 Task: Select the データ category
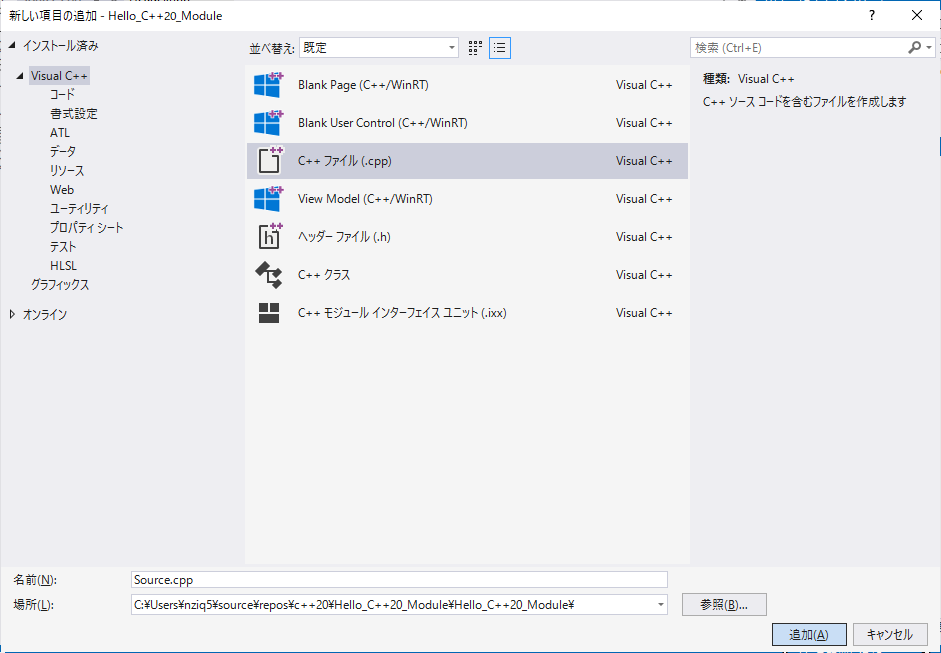pyautogui.click(x=62, y=152)
